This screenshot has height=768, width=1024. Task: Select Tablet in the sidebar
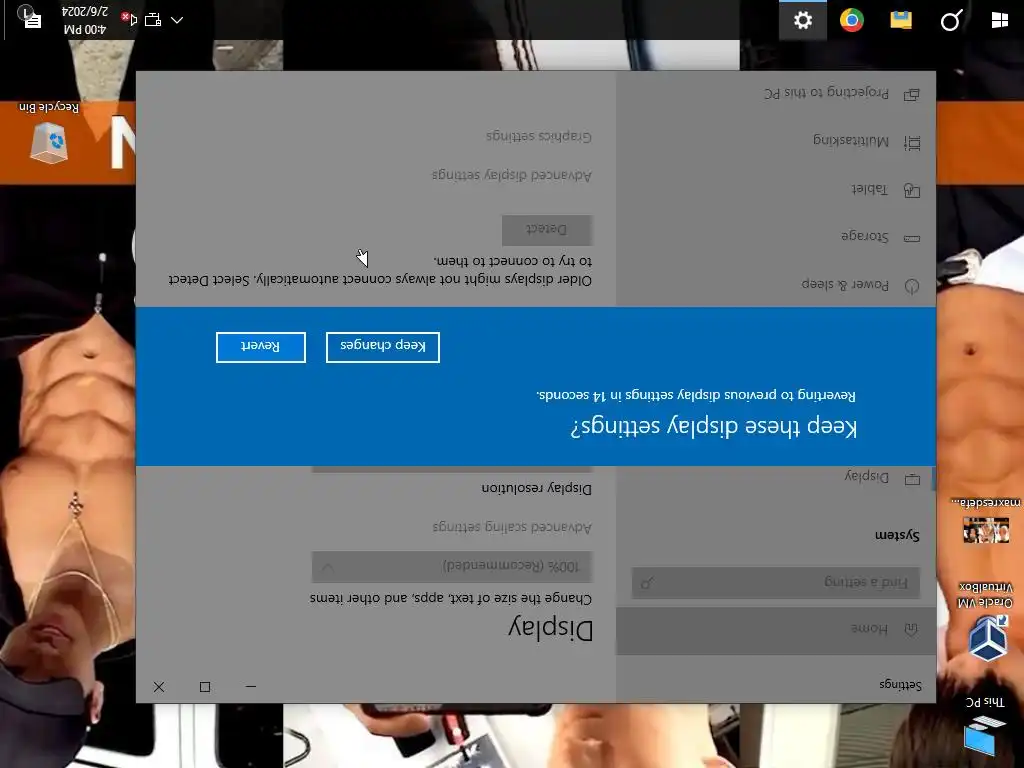click(x=776, y=190)
